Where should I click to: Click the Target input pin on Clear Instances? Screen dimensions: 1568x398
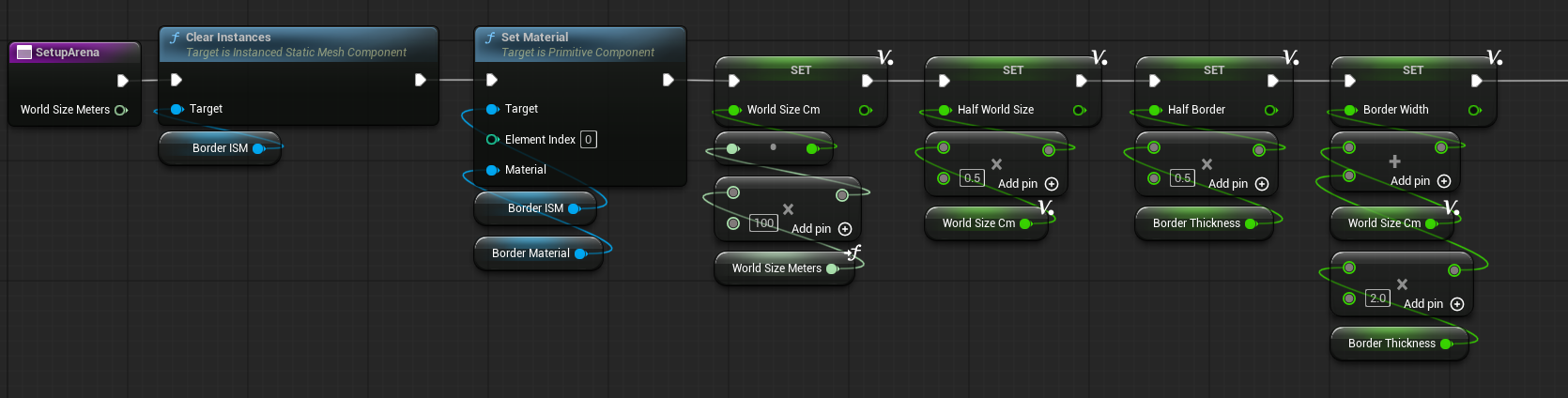click(x=177, y=109)
